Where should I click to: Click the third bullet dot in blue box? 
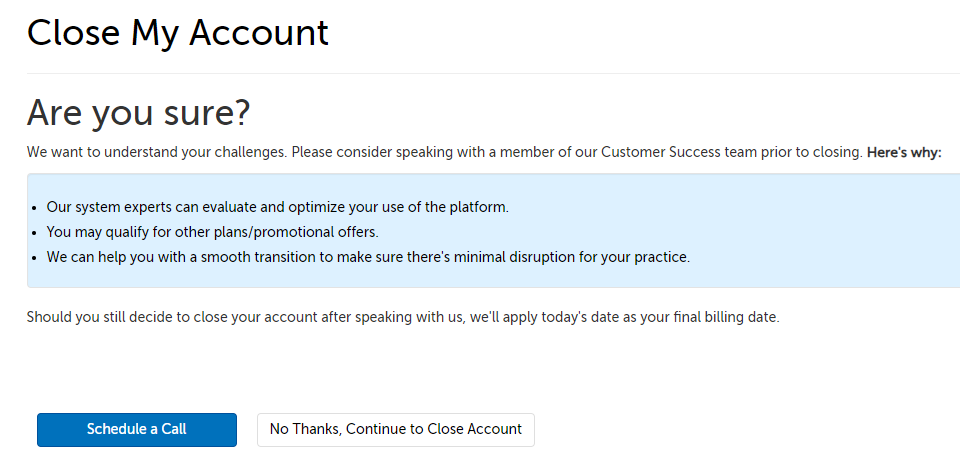click(36, 258)
